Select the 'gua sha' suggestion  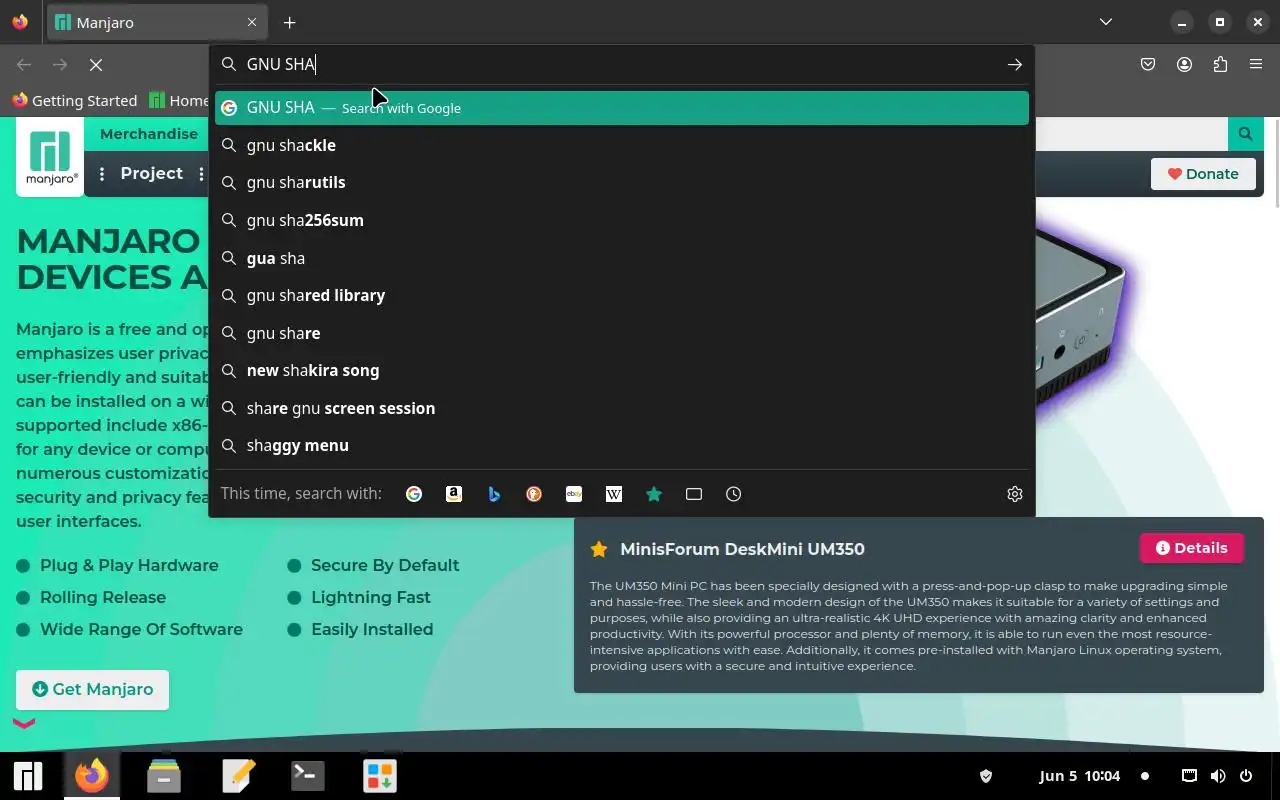click(x=622, y=258)
